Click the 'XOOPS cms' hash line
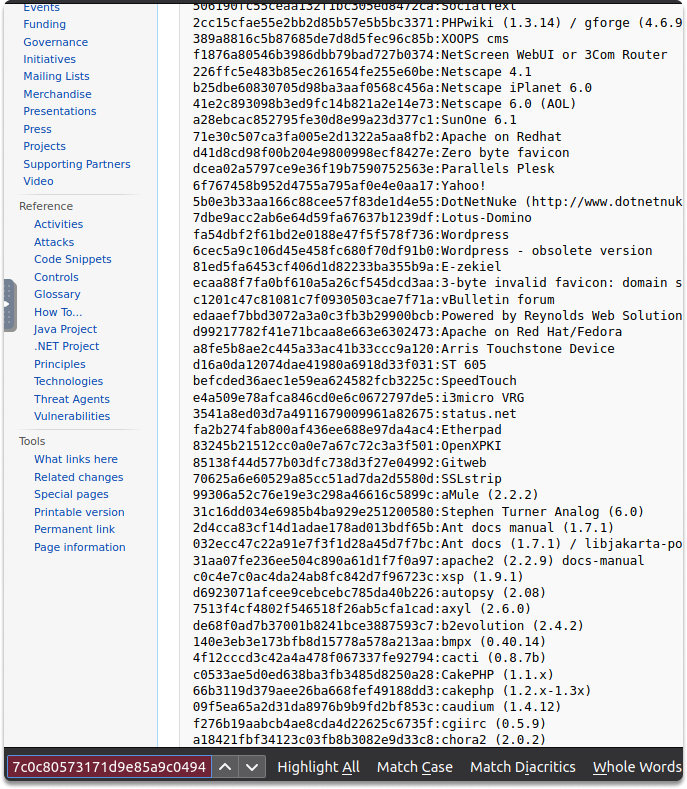This screenshot has height=789, width=687. [351, 39]
